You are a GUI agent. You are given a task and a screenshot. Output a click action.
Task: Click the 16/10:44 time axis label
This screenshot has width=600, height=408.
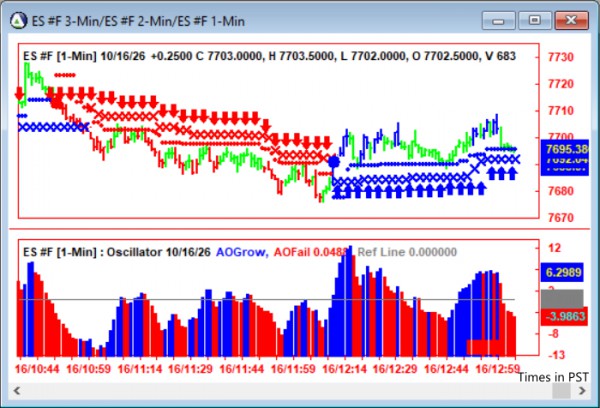click(x=37, y=369)
